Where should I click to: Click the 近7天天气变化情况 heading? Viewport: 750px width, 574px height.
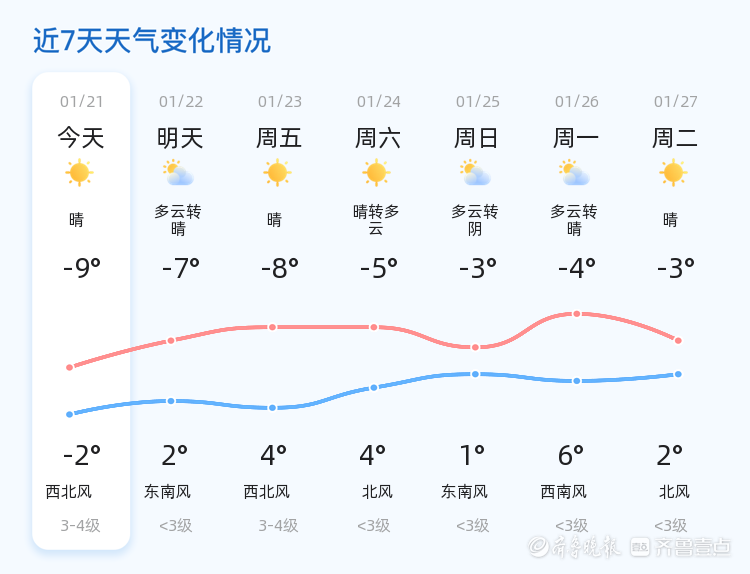pos(152,41)
